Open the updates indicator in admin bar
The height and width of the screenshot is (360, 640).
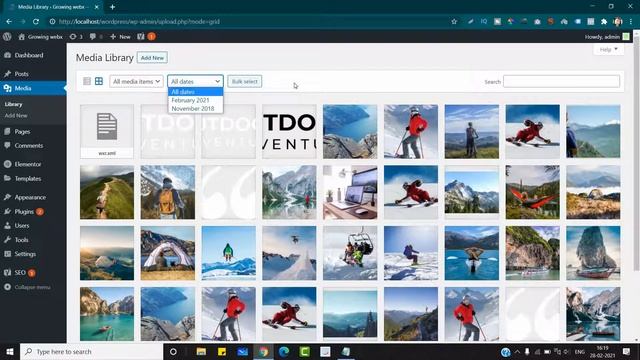(x=76, y=36)
